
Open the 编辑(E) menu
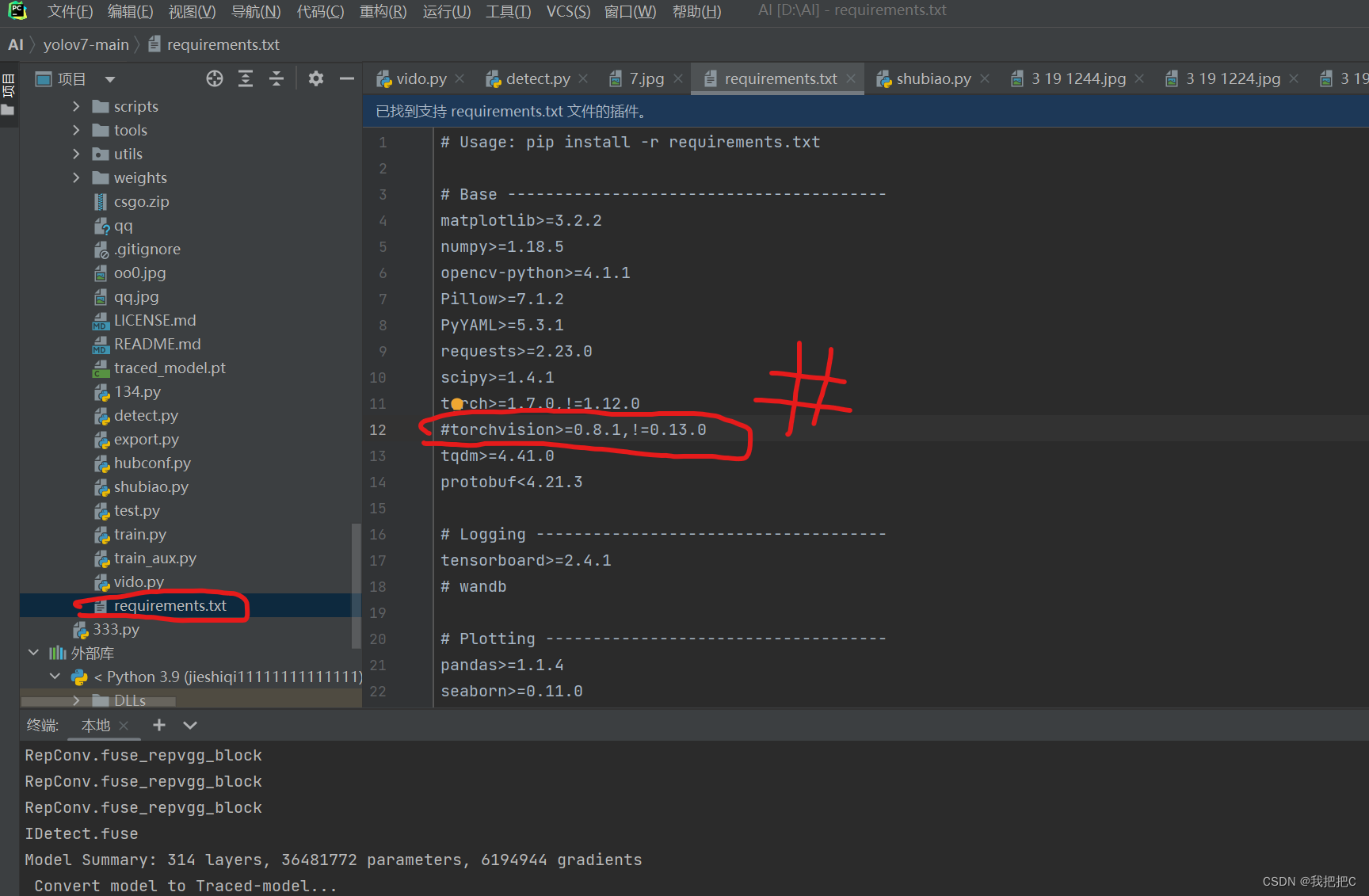click(131, 12)
